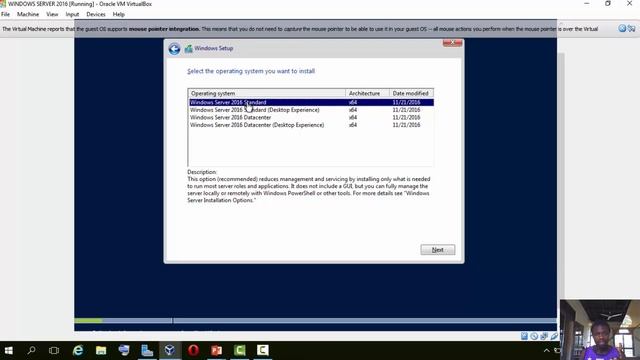This screenshot has width=640, height=360.
Task: Click the USB device status icon
Action: (x=554, y=336)
